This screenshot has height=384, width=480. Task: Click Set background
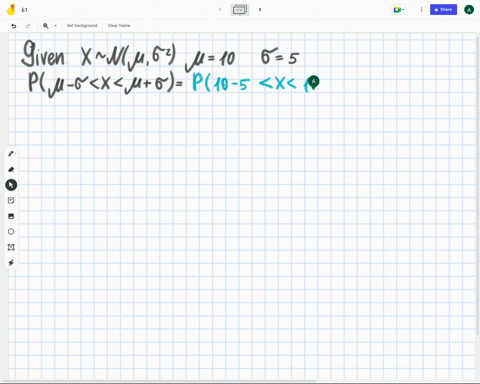coord(82,26)
